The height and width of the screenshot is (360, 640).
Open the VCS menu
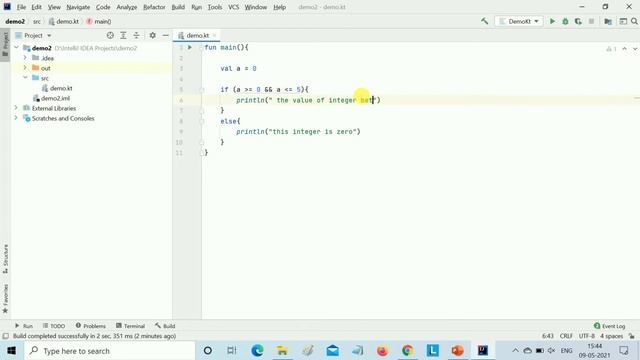[x=233, y=7]
